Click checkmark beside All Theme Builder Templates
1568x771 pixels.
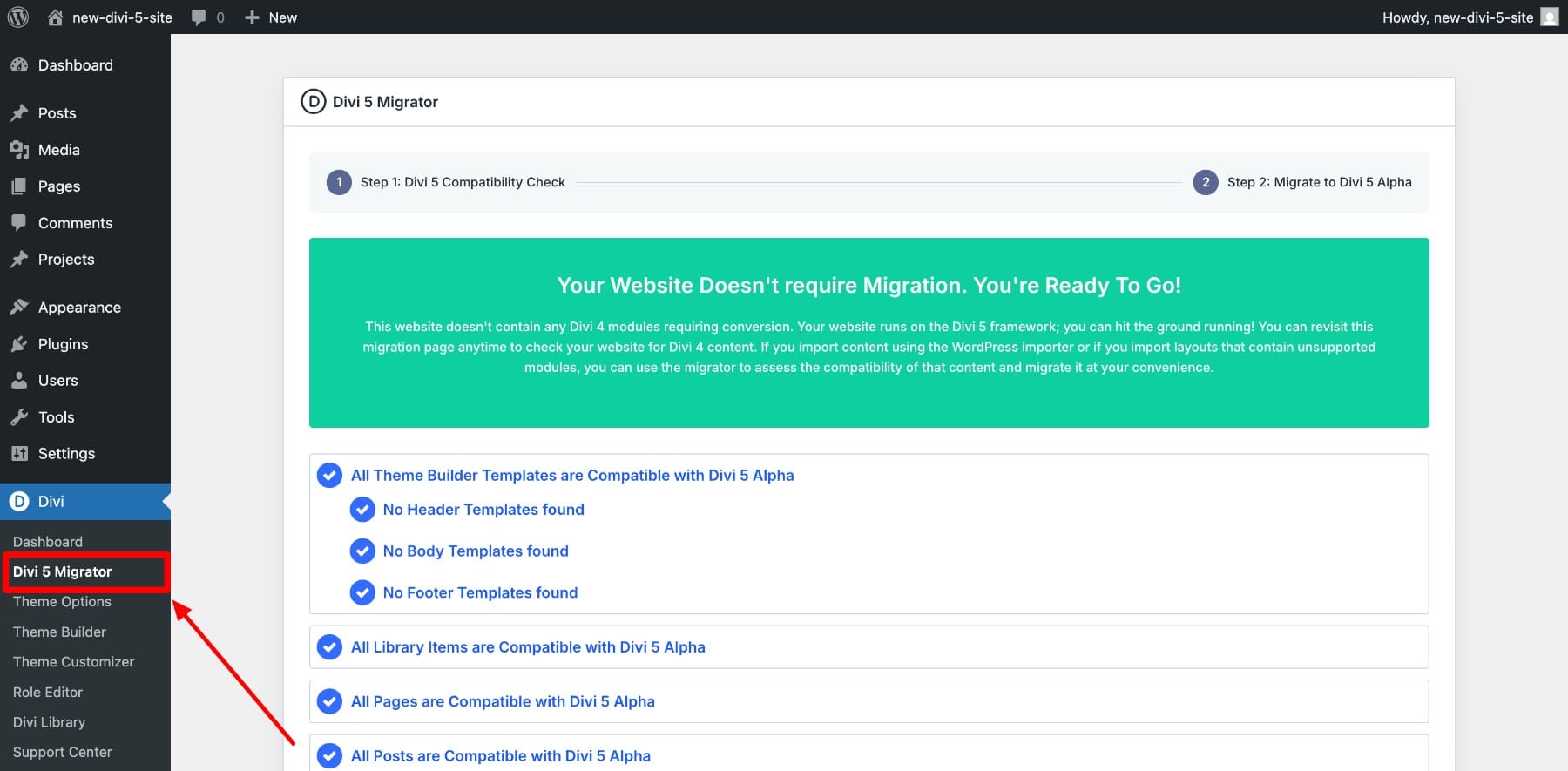click(329, 476)
